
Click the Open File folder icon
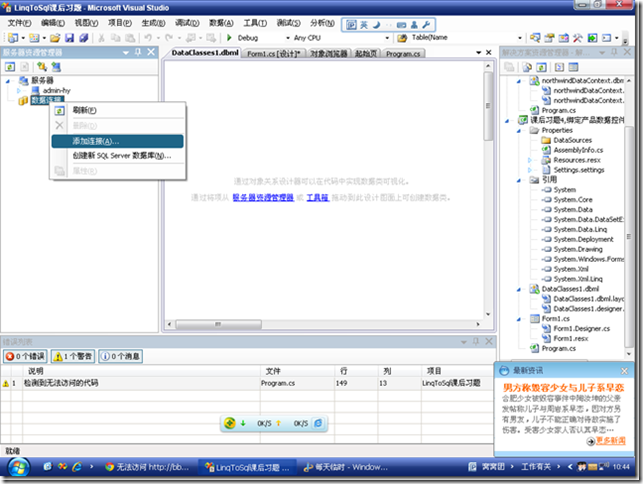[55, 38]
